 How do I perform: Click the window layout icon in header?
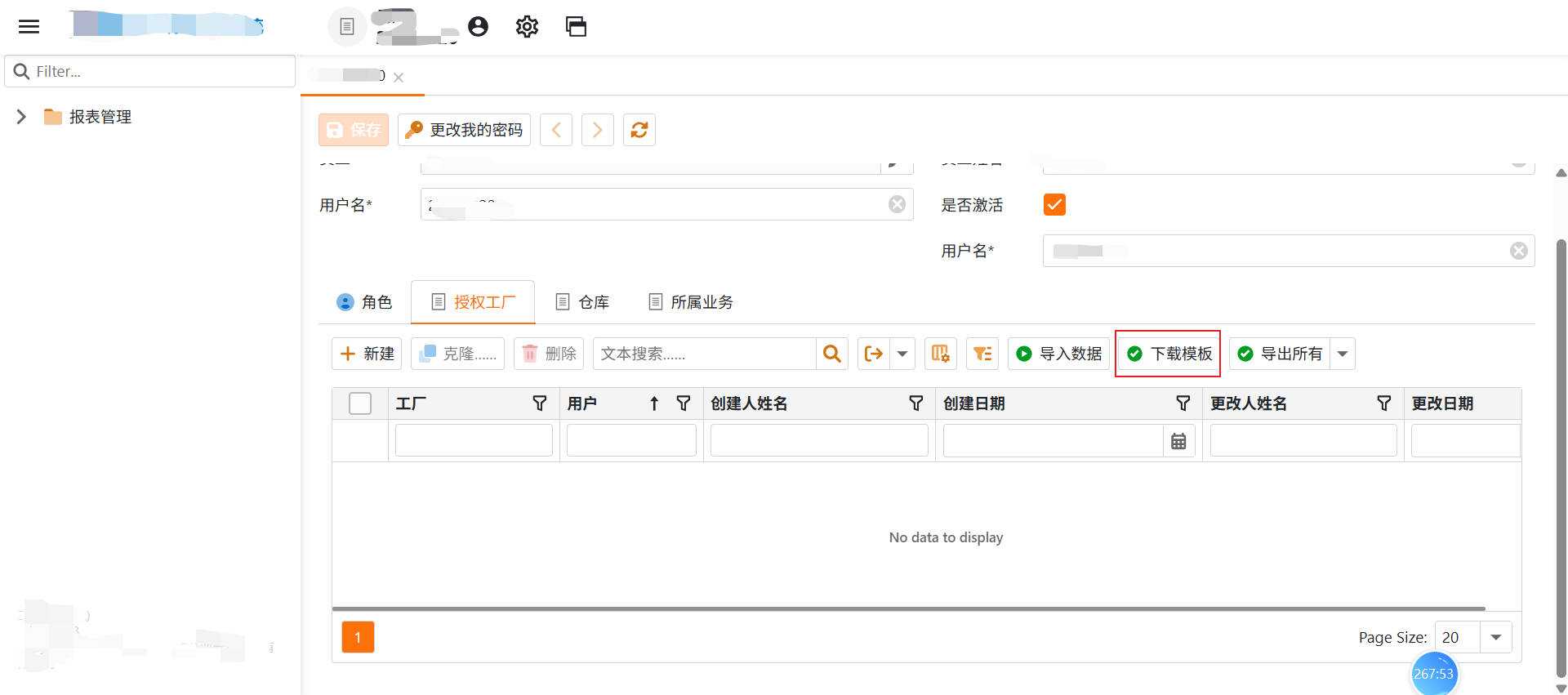[x=576, y=27]
